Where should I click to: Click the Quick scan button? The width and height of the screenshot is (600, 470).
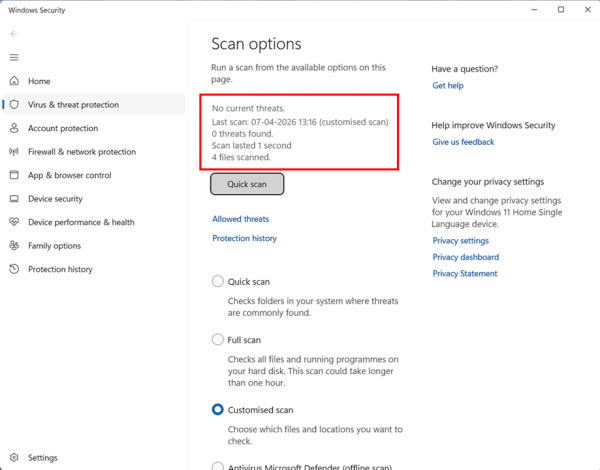click(x=247, y=184)
